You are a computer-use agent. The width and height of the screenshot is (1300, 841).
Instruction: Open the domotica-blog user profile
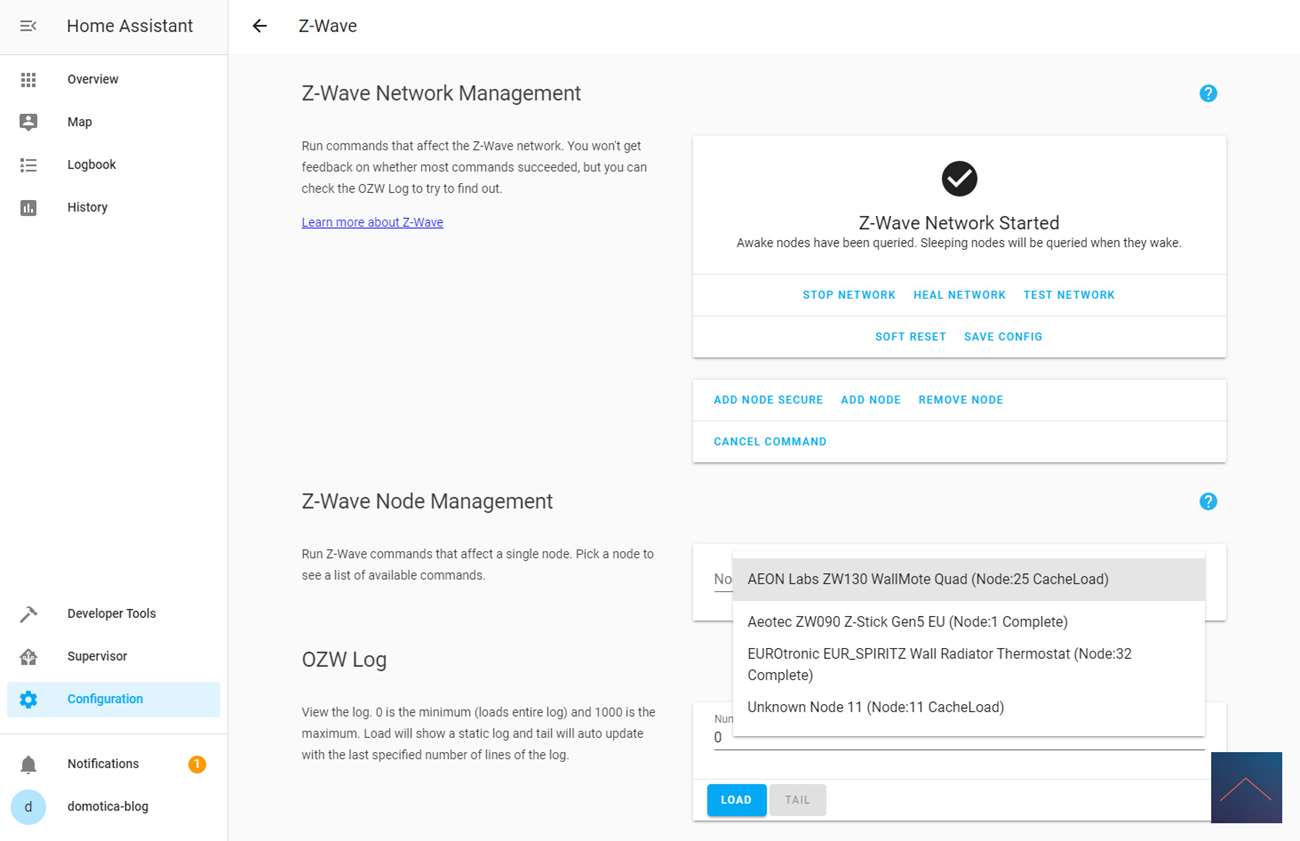114,807
